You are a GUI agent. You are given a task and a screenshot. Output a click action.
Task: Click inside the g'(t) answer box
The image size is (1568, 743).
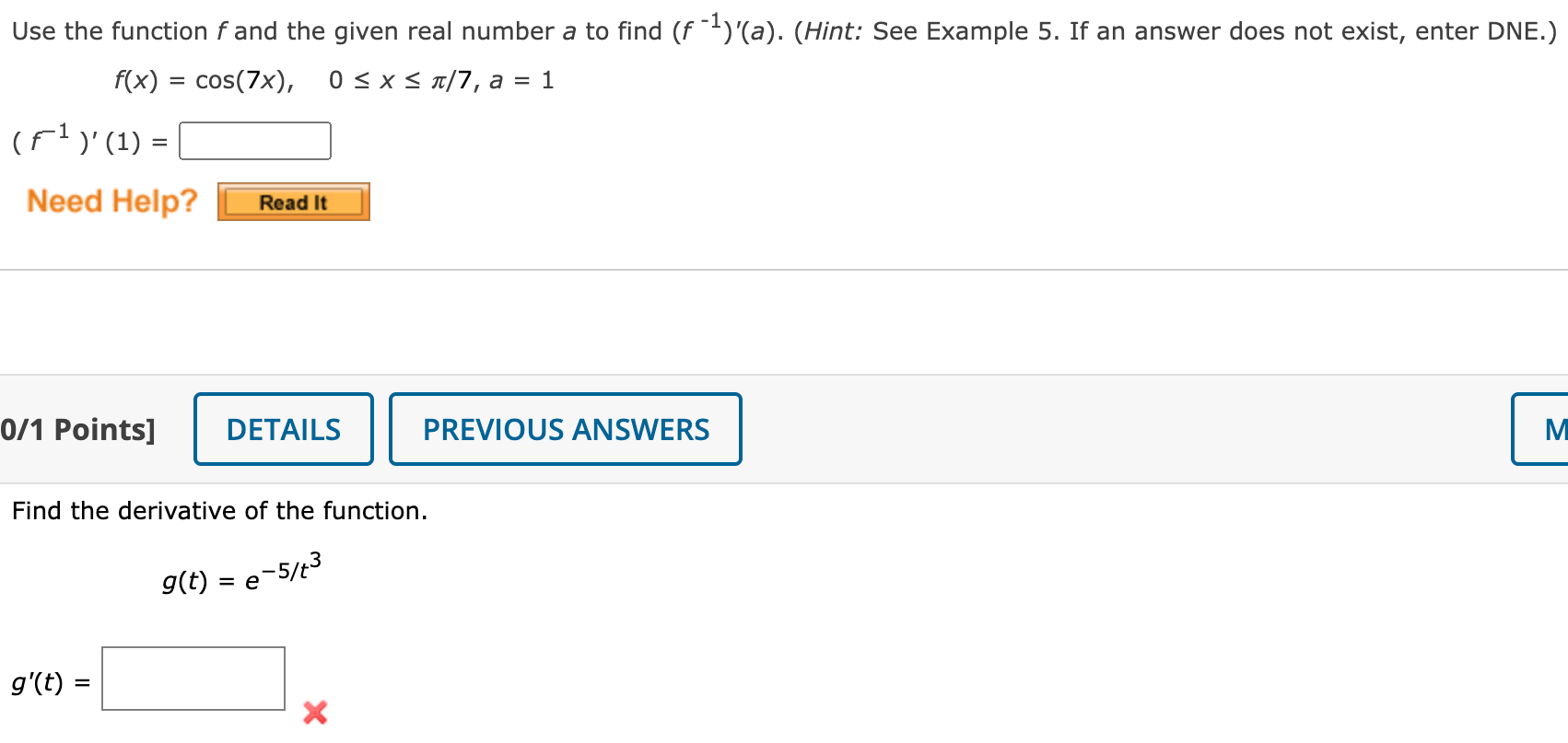coord(193,679)
